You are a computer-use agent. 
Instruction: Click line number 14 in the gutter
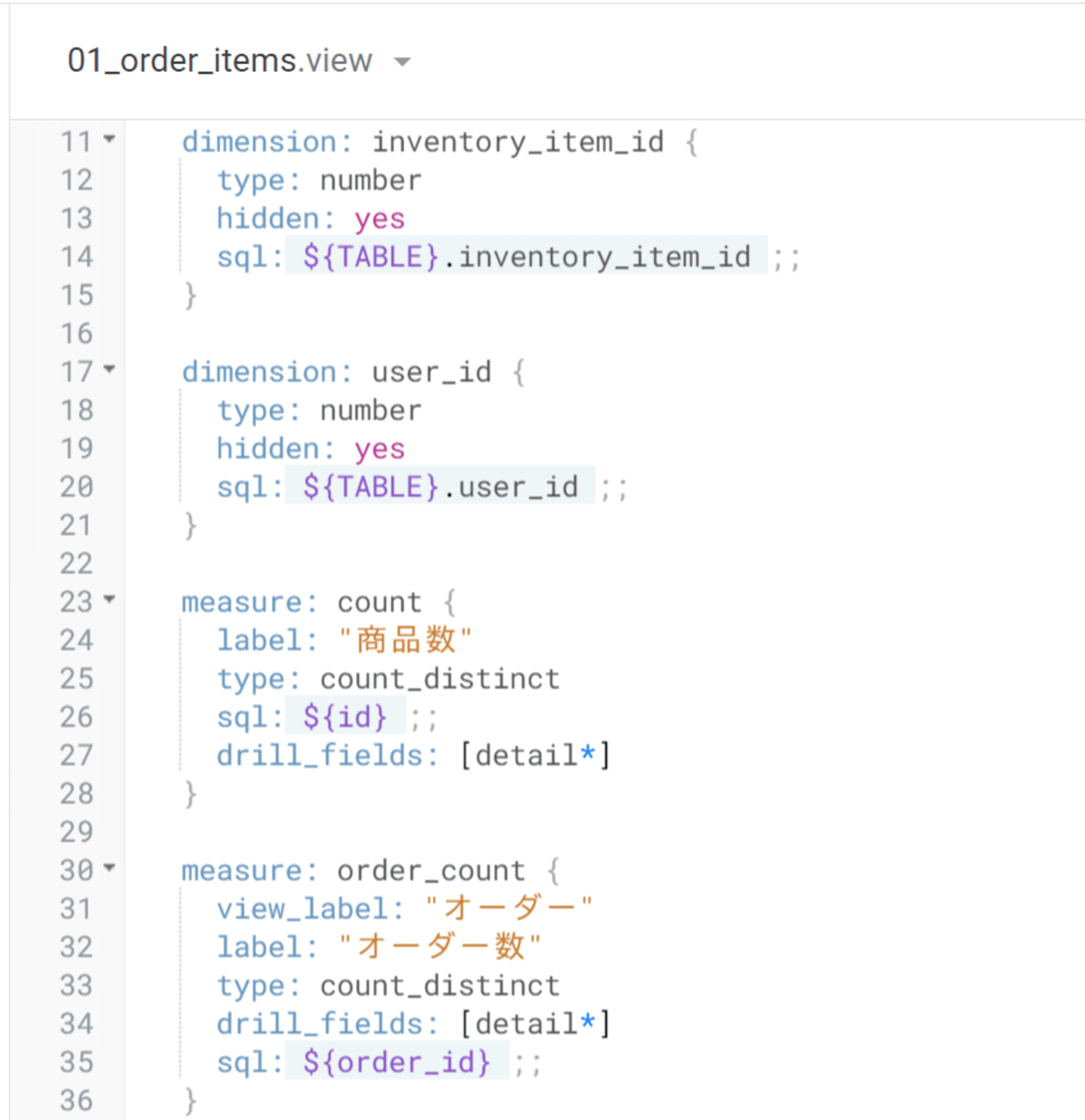77,256
